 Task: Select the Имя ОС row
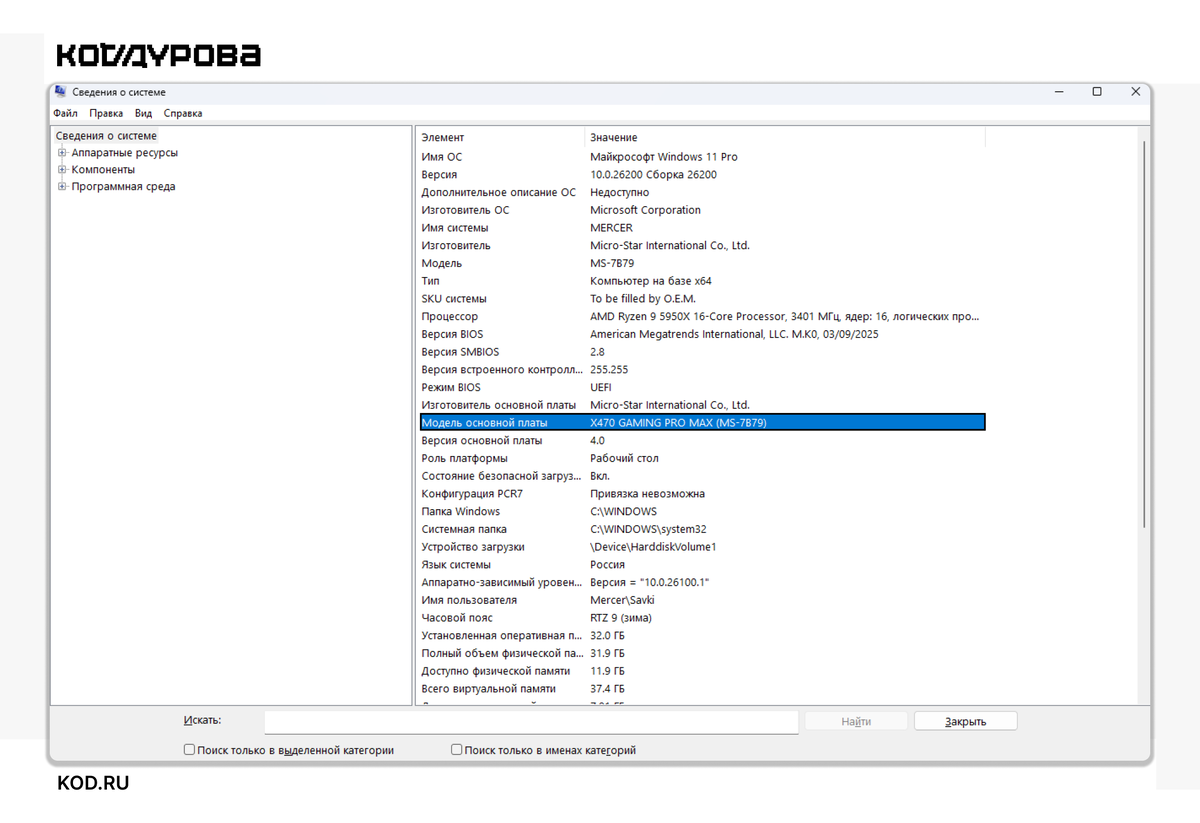701,157
